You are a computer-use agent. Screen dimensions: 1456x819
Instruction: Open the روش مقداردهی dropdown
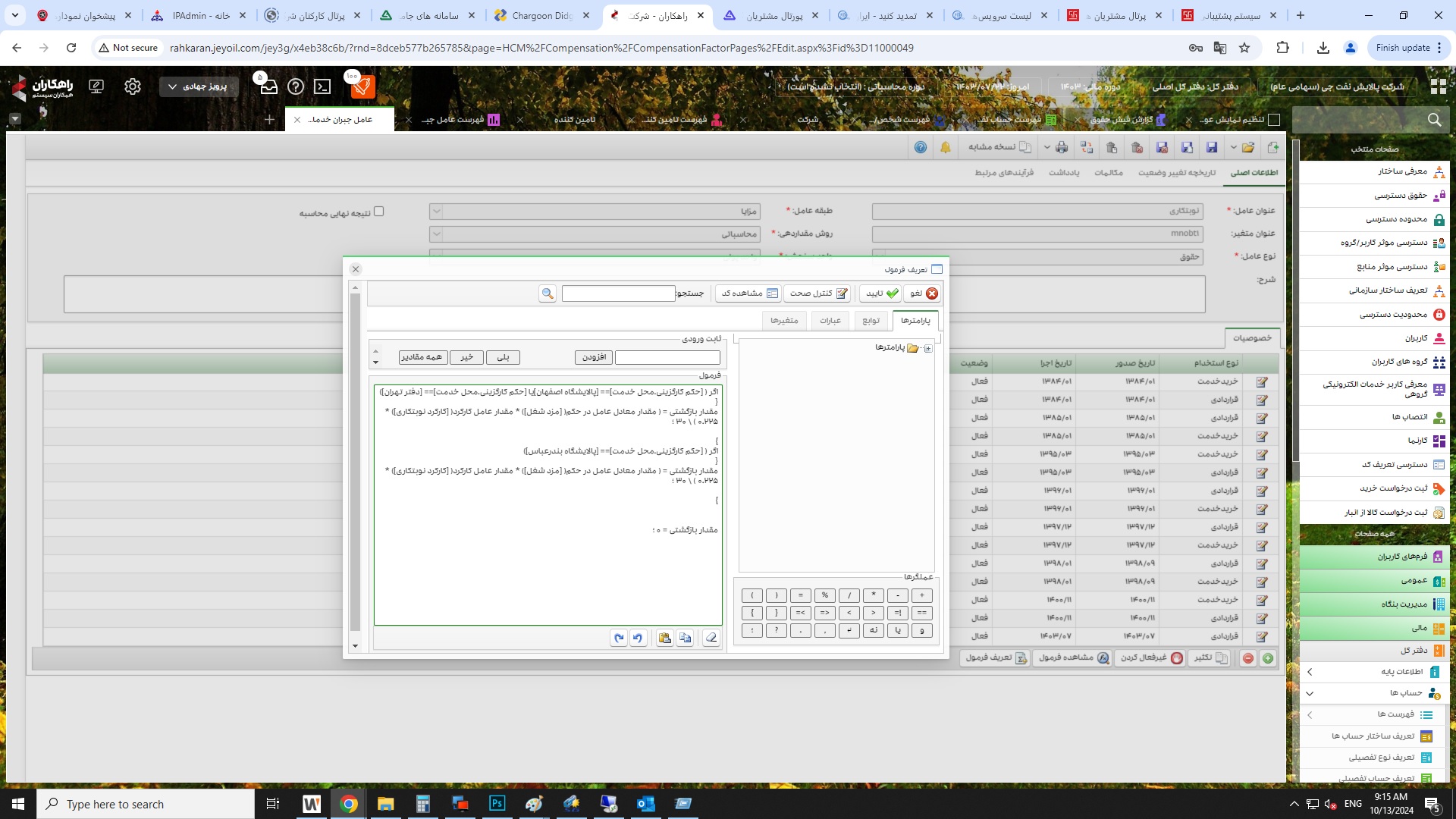click(x=436, y=234)
